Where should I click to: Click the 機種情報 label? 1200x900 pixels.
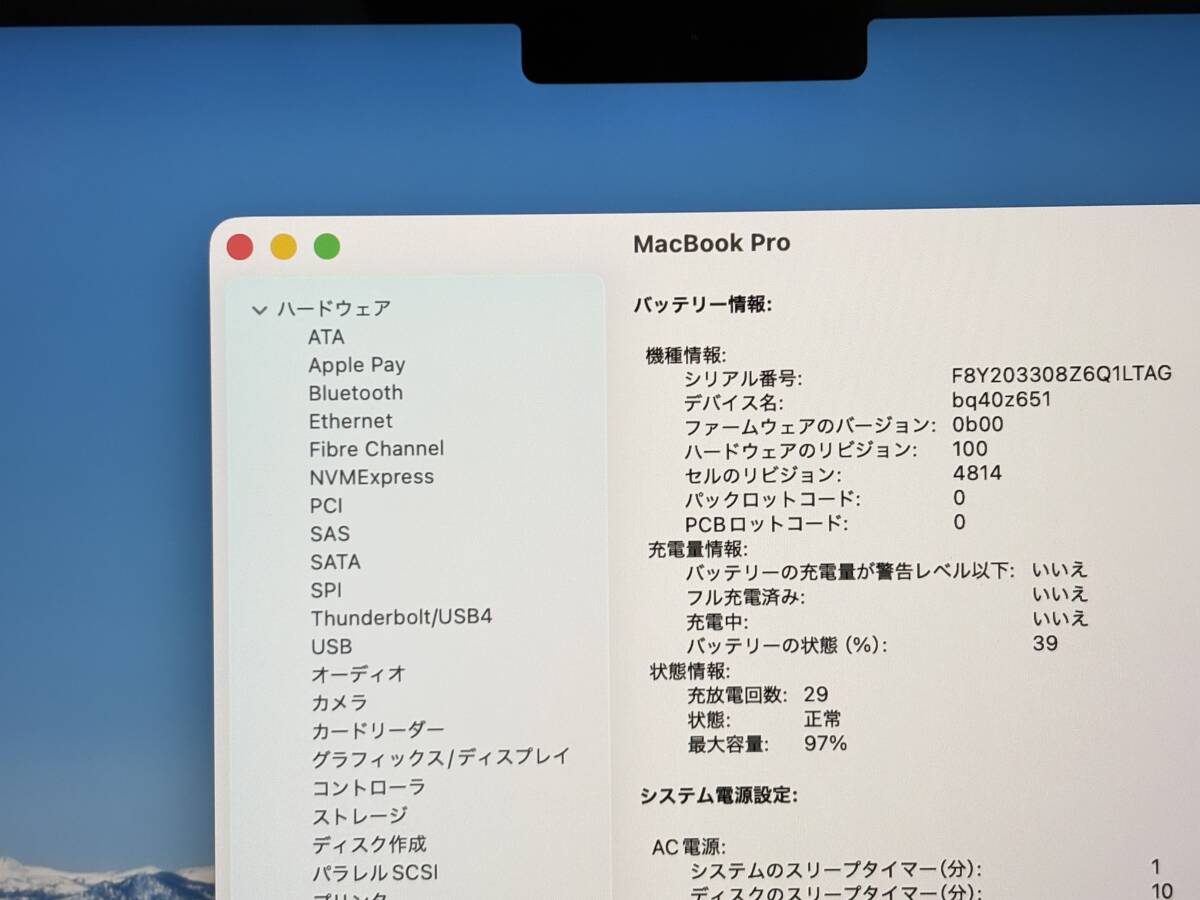(x=686, y=354)
